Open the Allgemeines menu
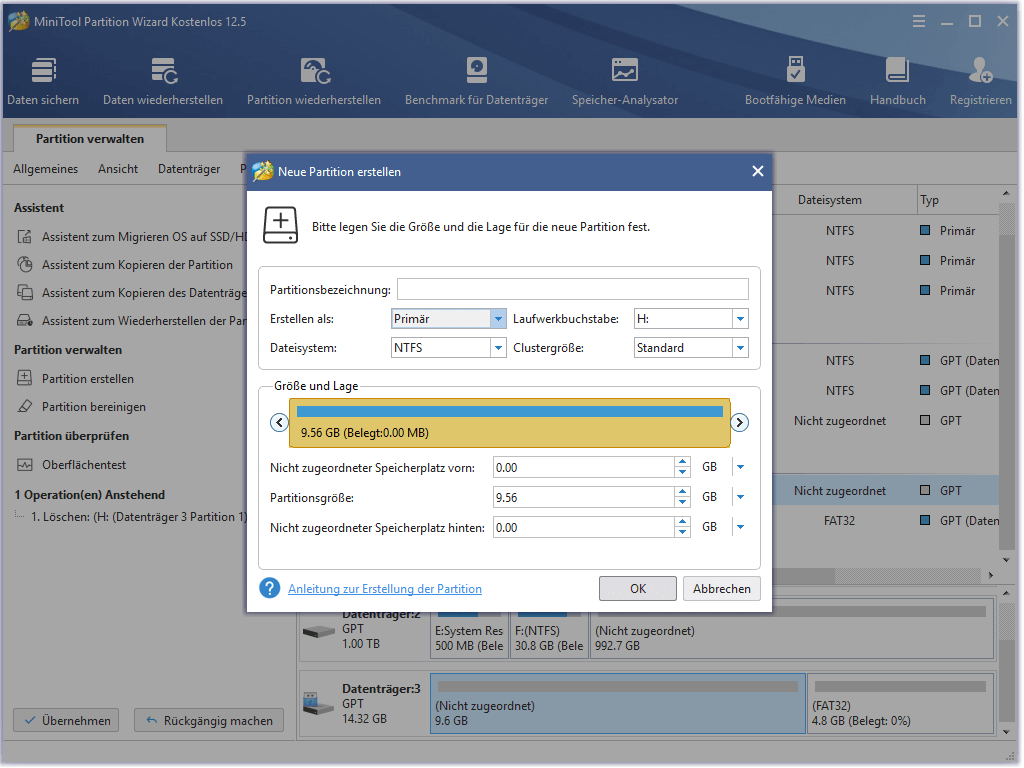This screenshot has width=1024, height=768. (x=46, y=169)
